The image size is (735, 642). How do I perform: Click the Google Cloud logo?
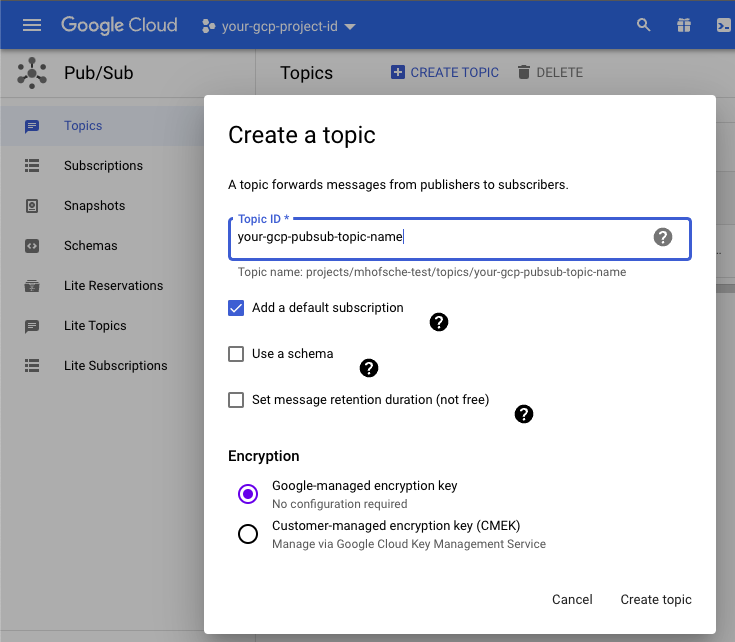(119, 25)
